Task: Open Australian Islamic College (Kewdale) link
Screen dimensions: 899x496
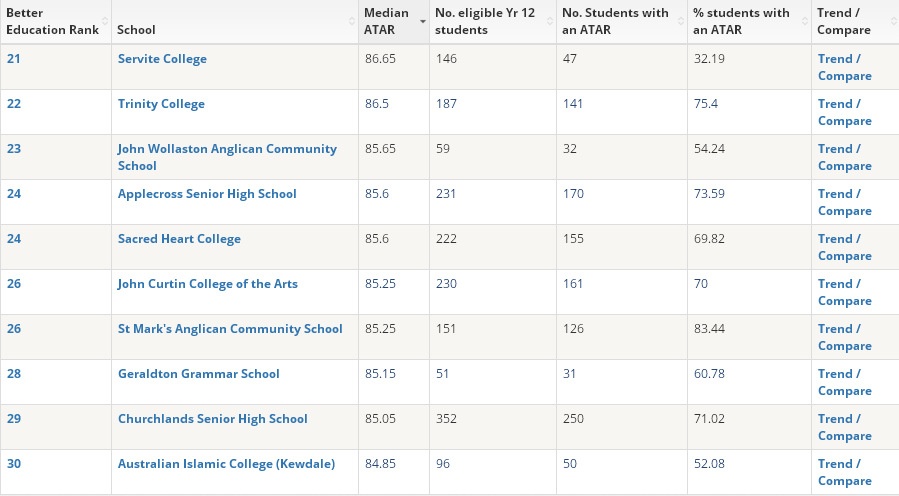Action: click(226, 464)
